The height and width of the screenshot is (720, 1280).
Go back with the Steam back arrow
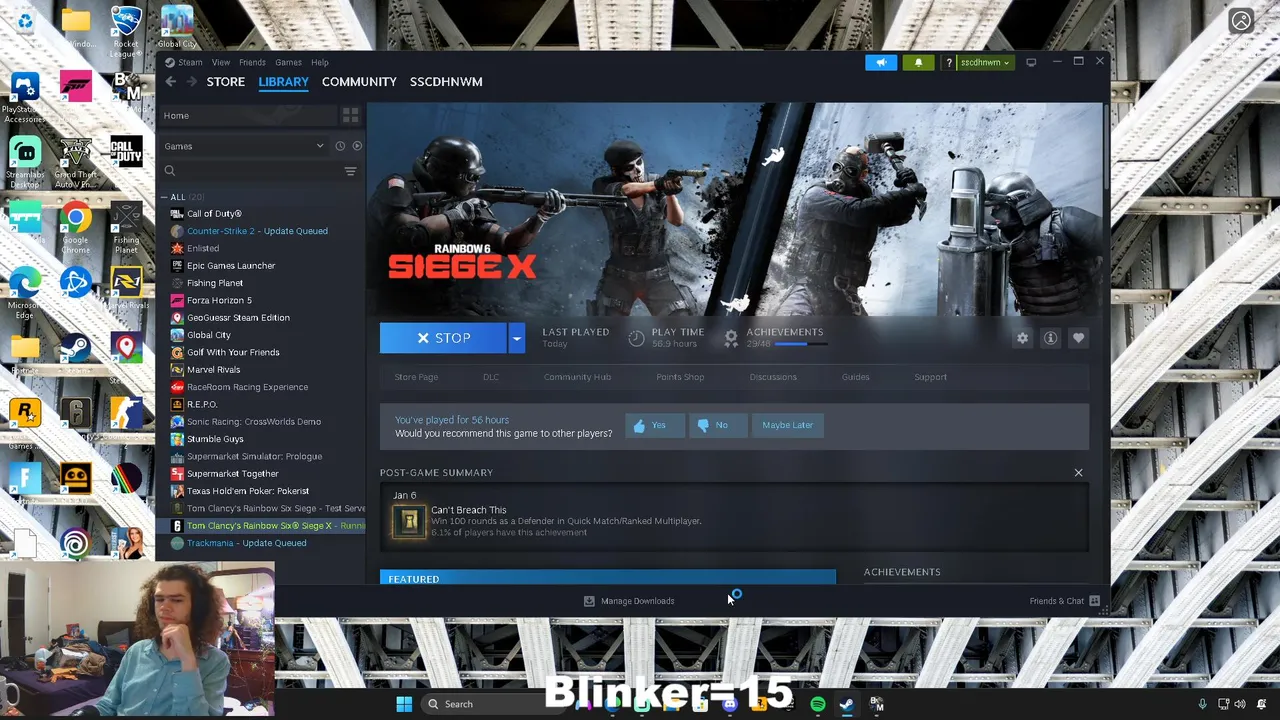(171, 82)
